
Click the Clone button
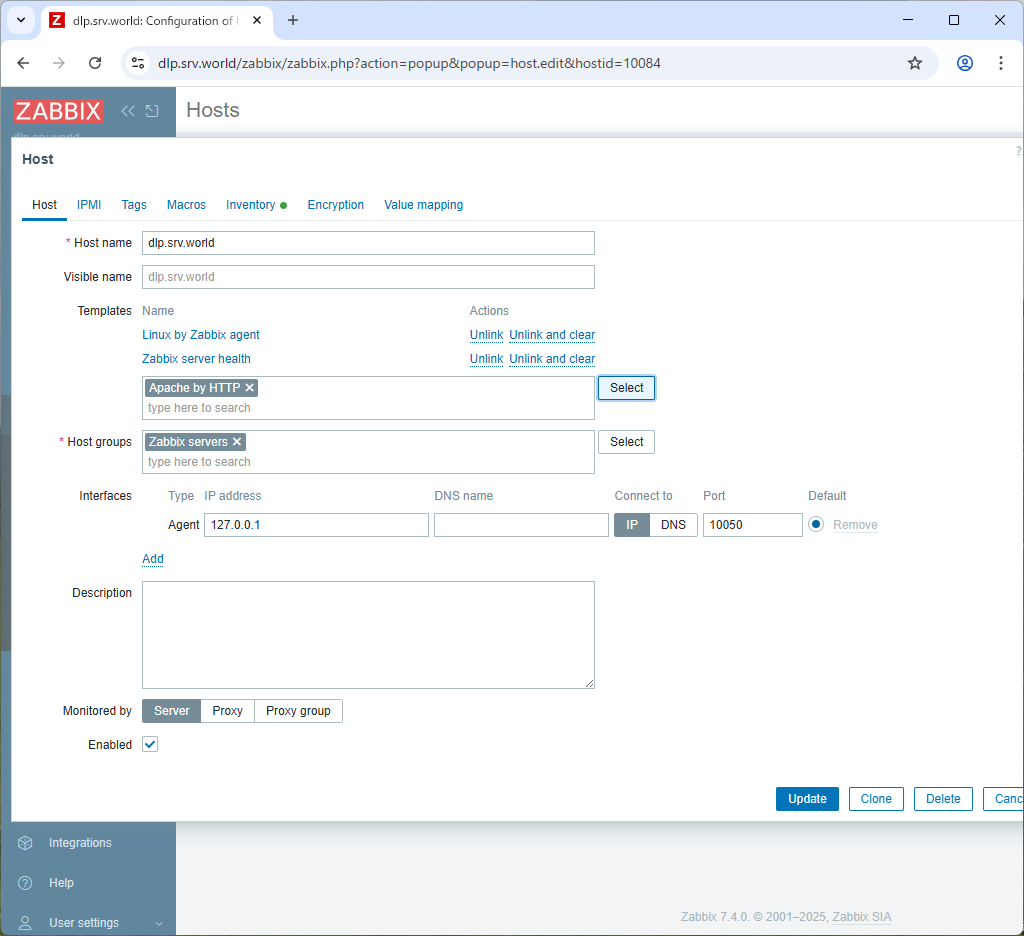(876, 799)
